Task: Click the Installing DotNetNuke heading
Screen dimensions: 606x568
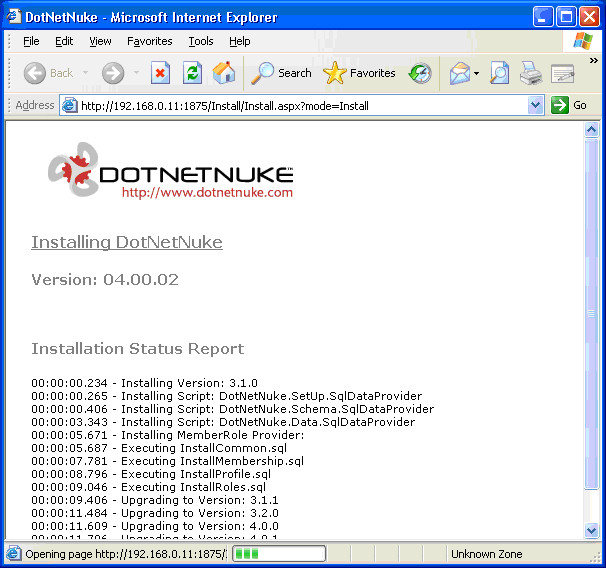Action: pos(127,242)
